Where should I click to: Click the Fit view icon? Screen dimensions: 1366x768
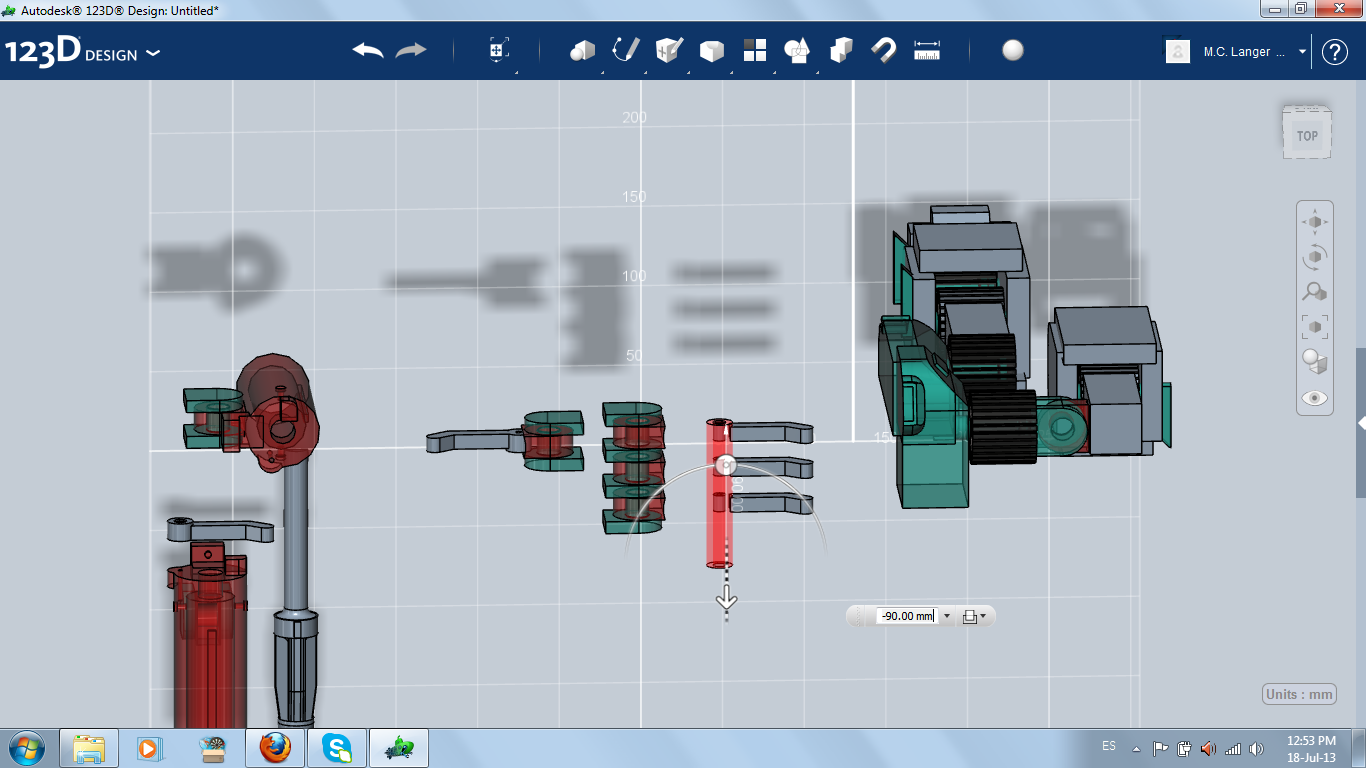tap(1315, 326)
